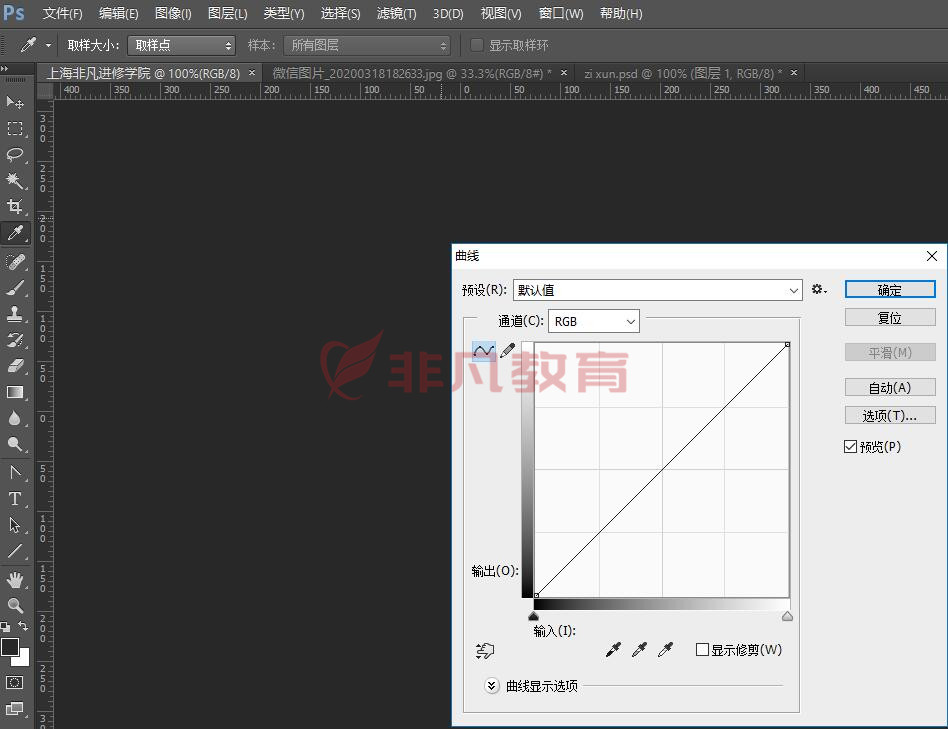Select the Type tool
The width and height of the screenshot is (948, 729).
[15, 499]
